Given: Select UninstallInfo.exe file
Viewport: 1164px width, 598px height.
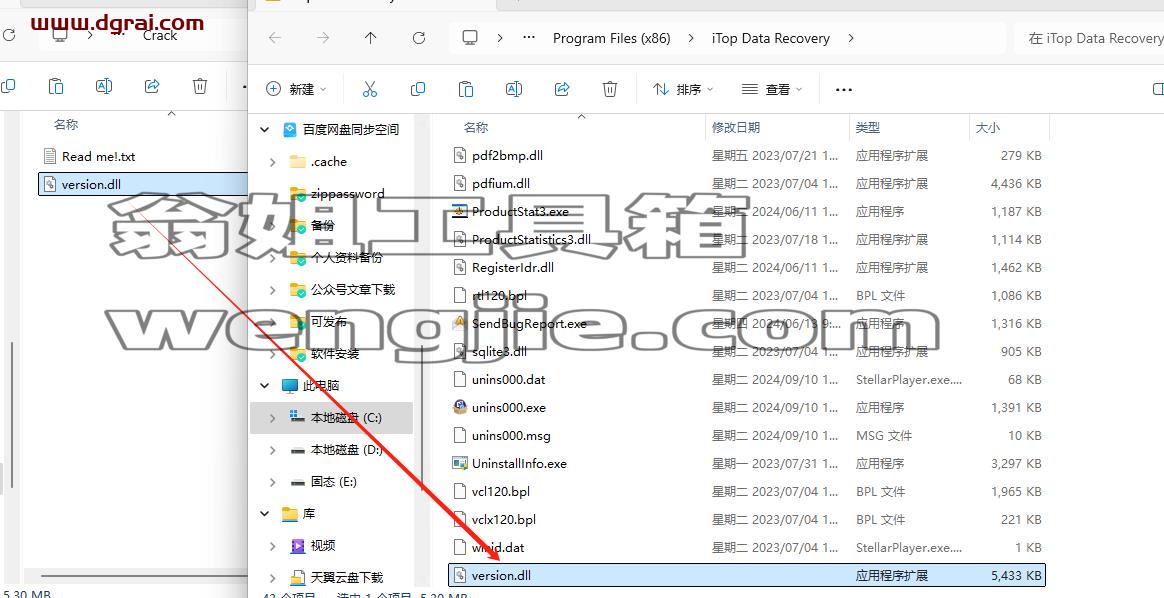Looking at the screenshot, I should point(519,464).
